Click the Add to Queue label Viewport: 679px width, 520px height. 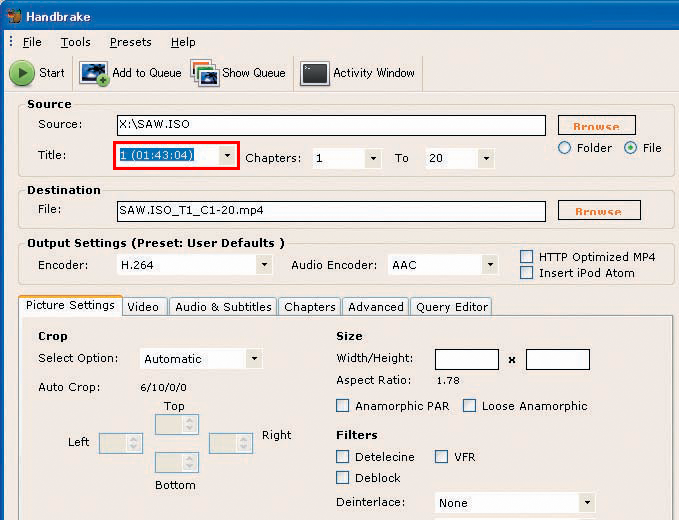pyautogui.click(x=147, y=73)
